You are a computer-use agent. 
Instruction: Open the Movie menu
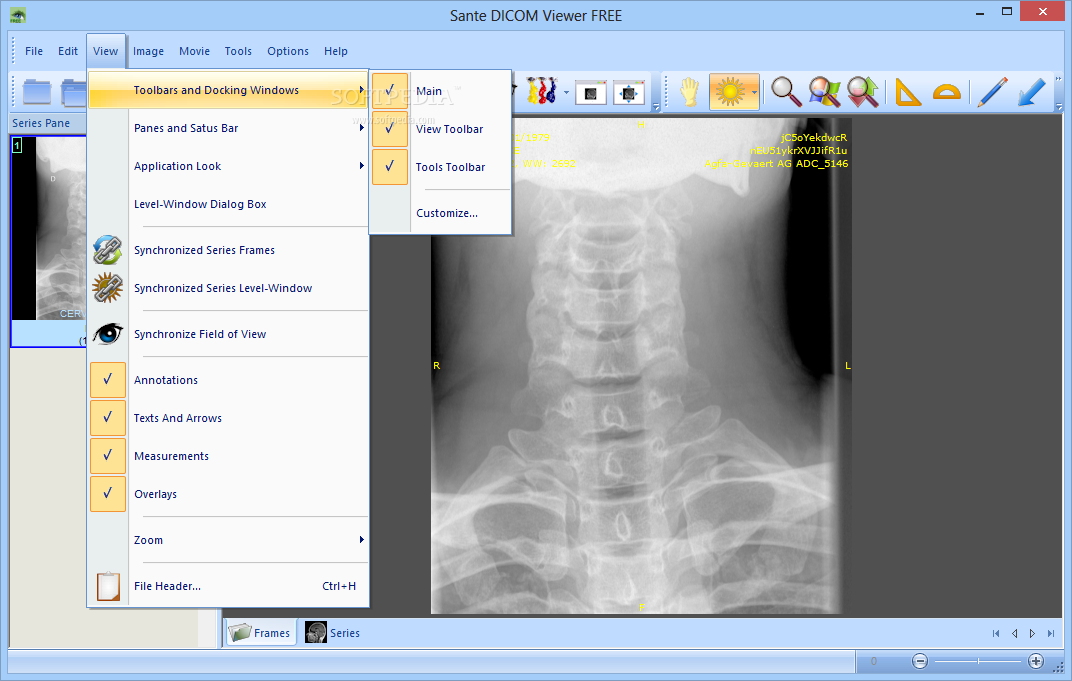tap(194, 51)
